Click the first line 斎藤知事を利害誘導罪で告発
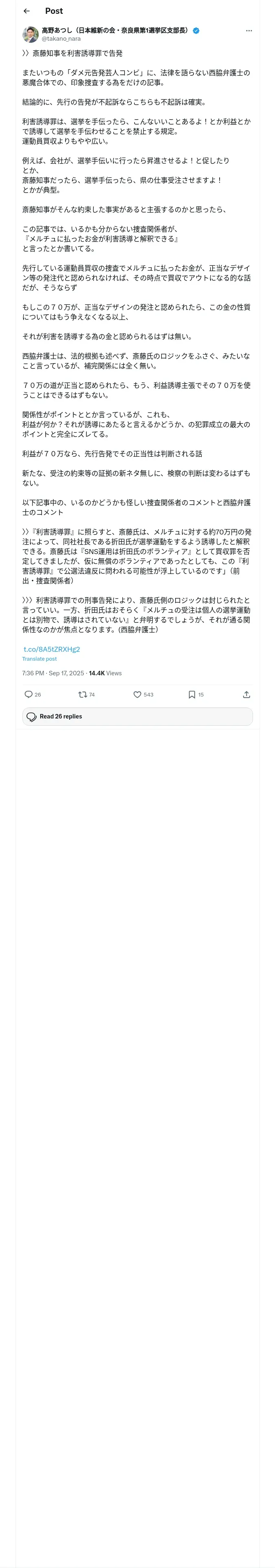The image size is (275, 1568). [x=73, y=54]
